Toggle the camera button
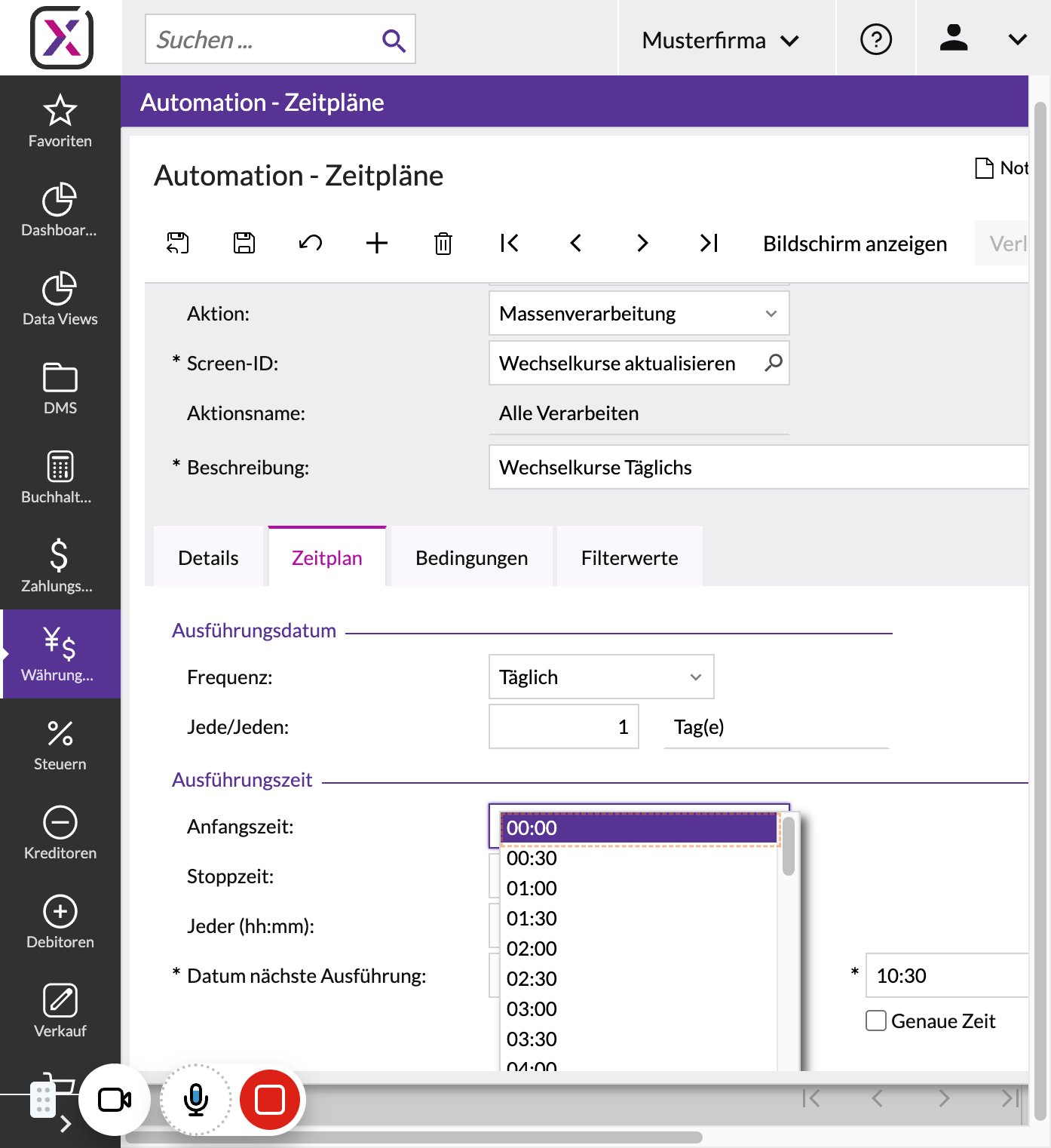 [115, 1100]
